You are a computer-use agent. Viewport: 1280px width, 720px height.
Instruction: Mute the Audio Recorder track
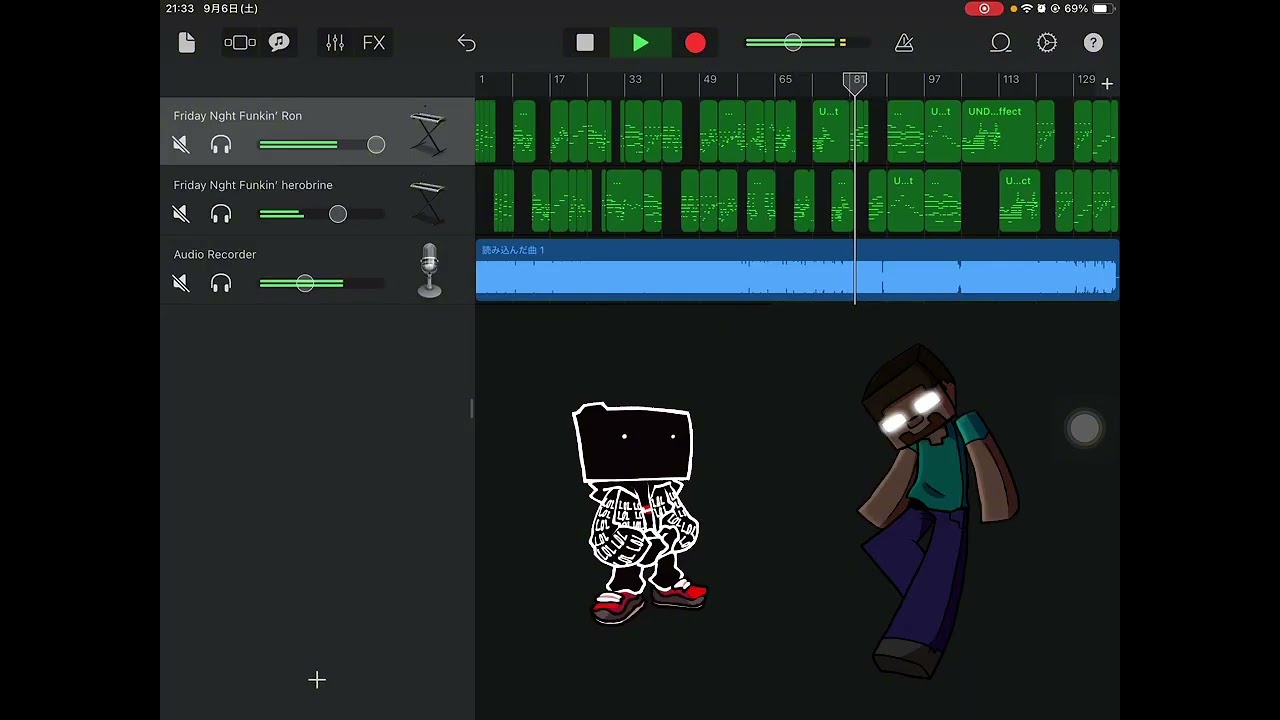pyautogui.click(x=181, y=284)
